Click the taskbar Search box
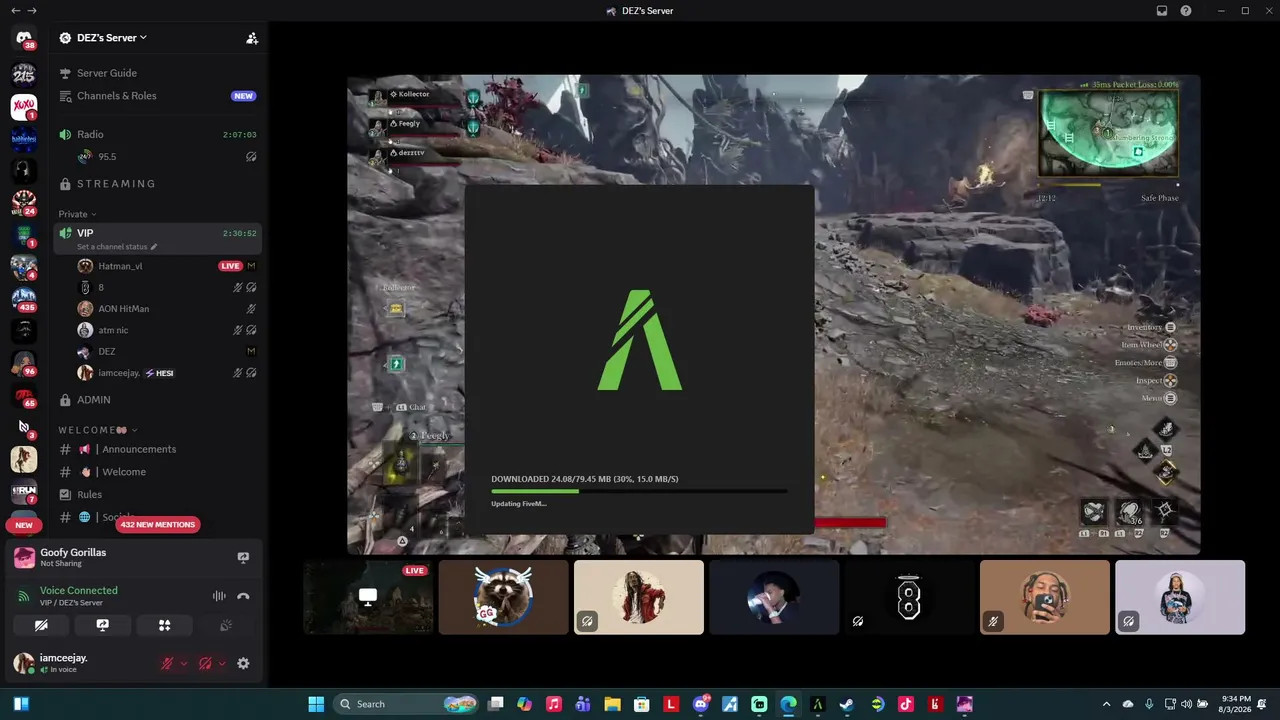Viewport: 1280px width, 720px height. click(405, 704)
